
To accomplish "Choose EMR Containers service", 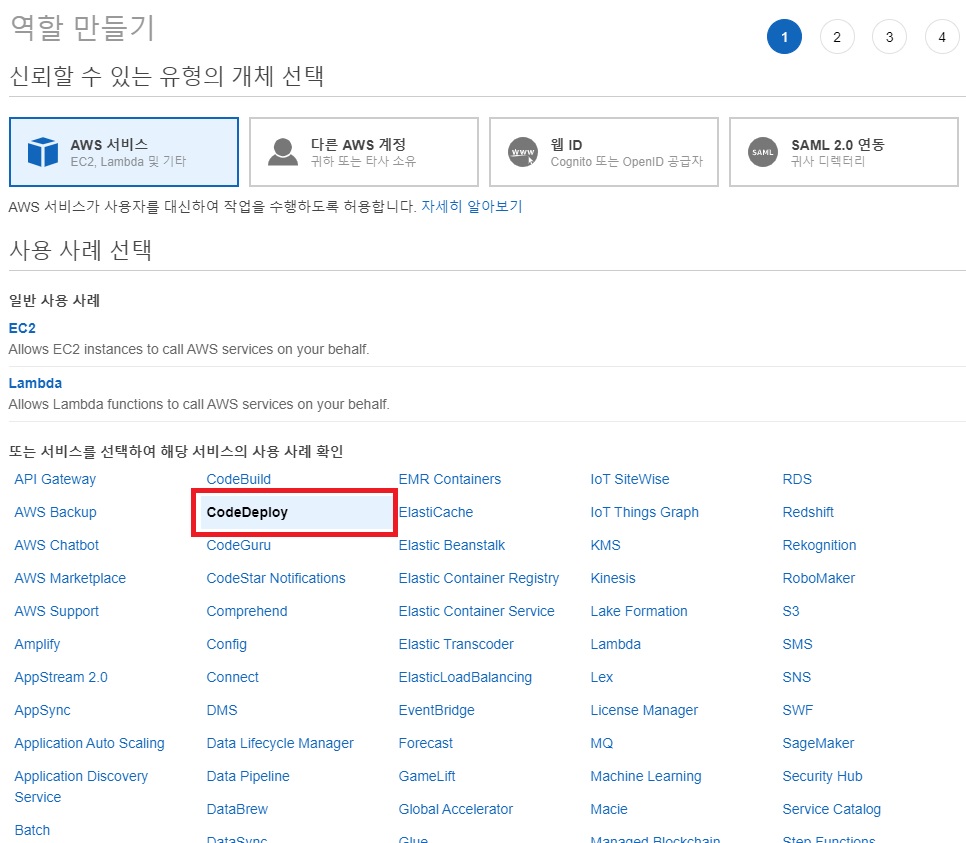I will click(x=450, y=479).
